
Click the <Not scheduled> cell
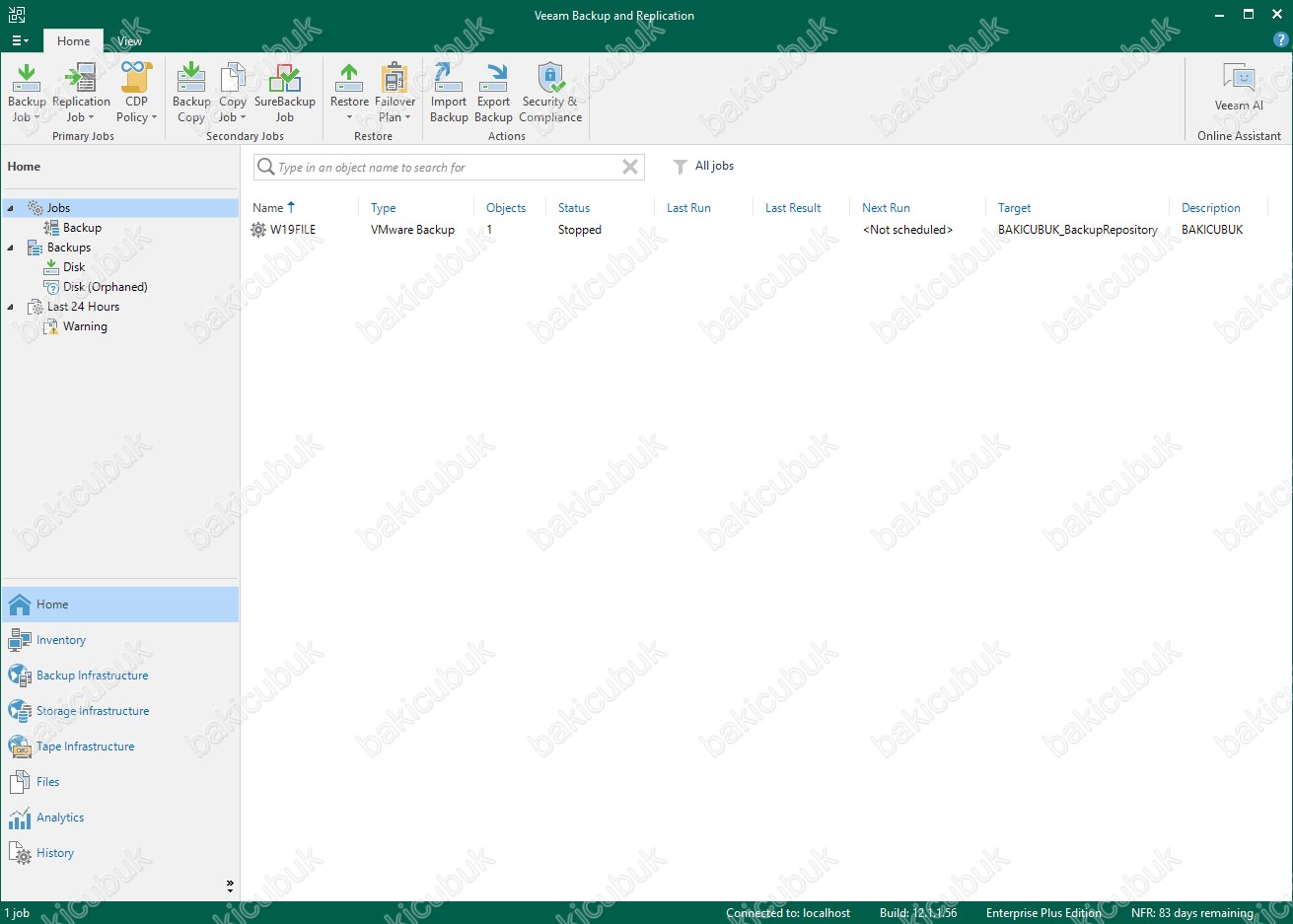click(907, 230)
